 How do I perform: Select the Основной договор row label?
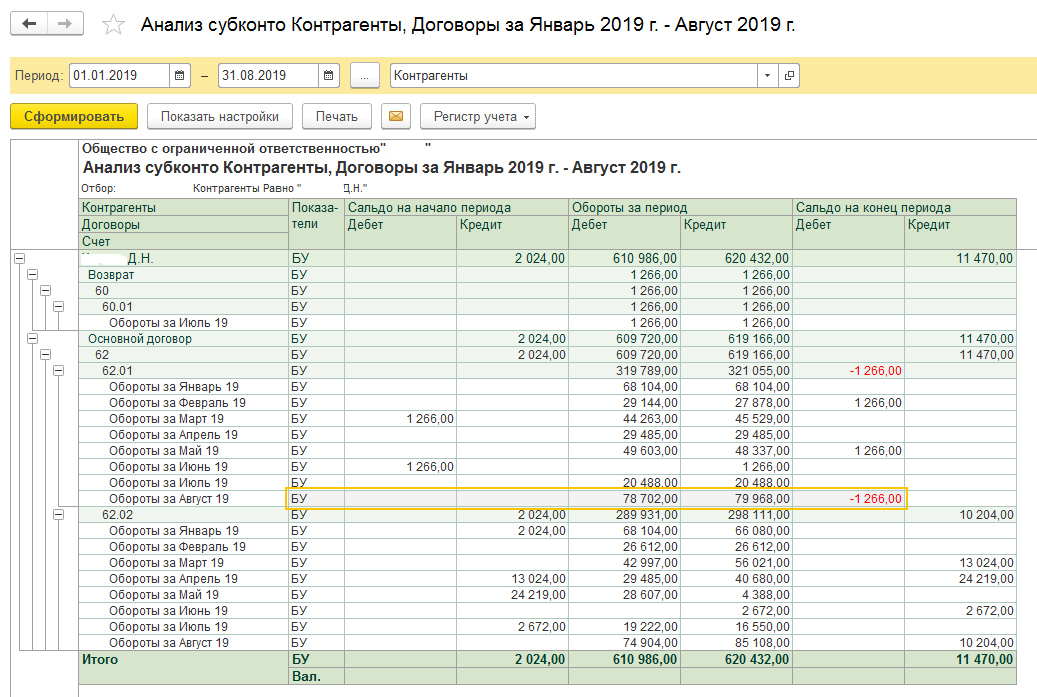pyautogui.click(x=140, y=339)
